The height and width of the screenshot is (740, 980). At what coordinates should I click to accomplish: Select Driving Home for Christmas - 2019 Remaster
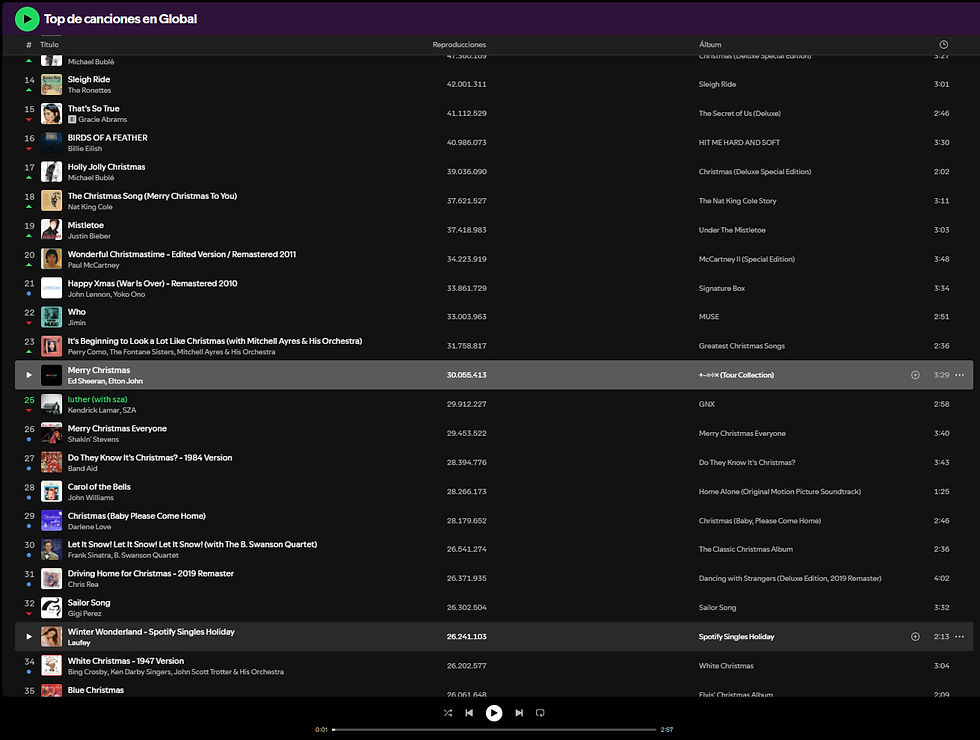pyautogui.click(x=151, y=573)
